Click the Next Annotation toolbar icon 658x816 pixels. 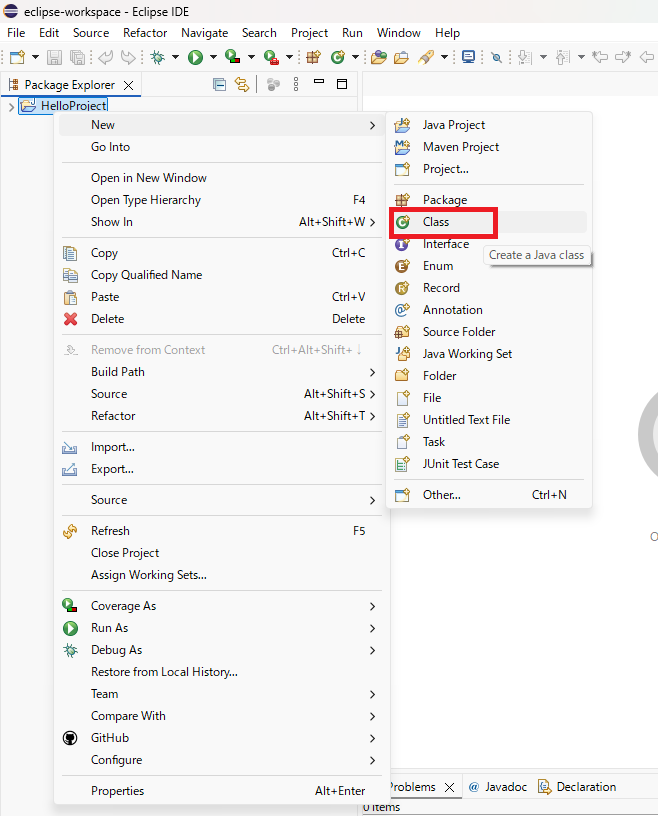(x=525, y=57)
